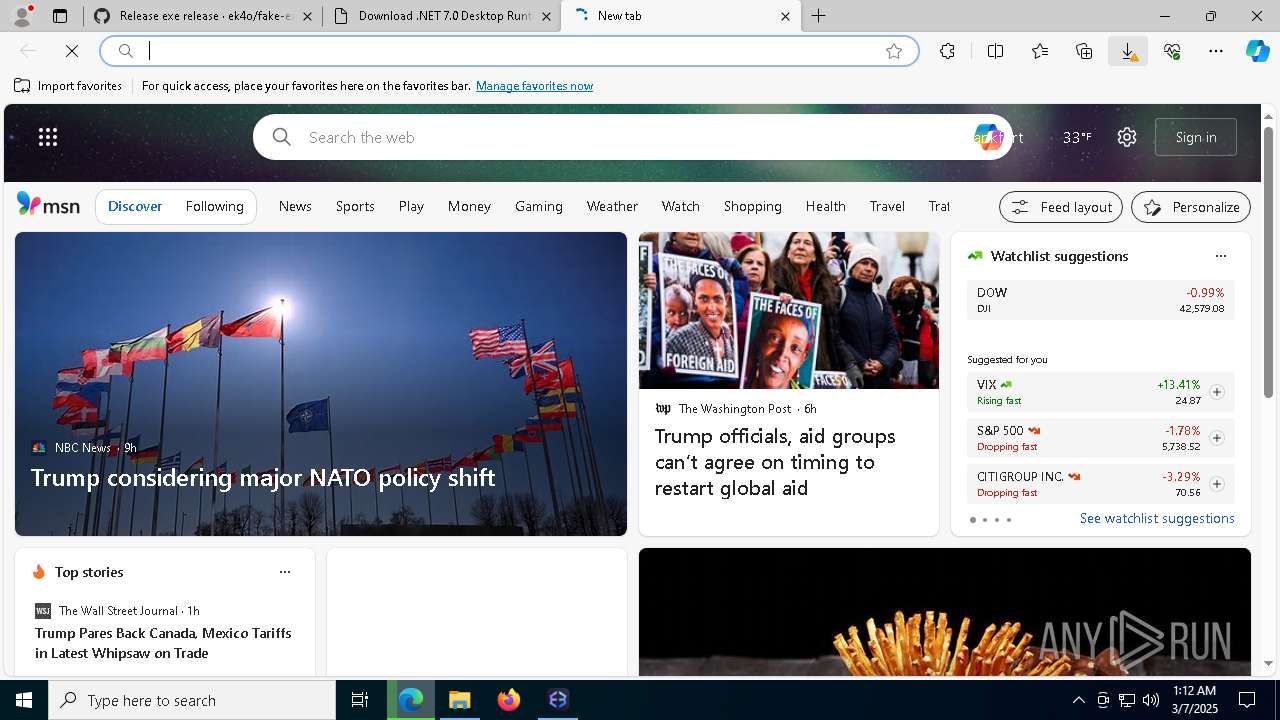Open the New tab button
This screenshot has height=720, width=1280.
[x=819, y=16]
